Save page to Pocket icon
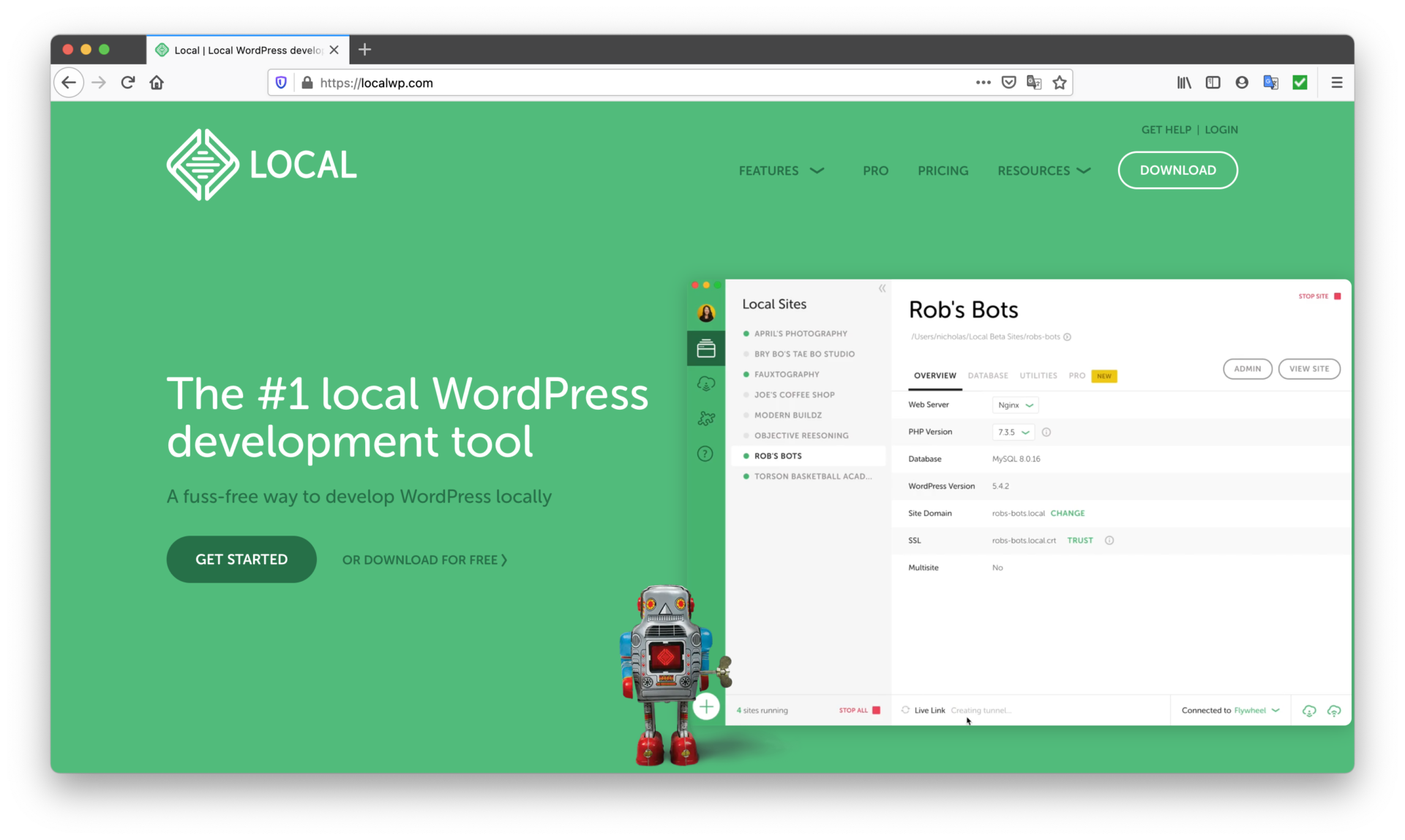The height and width of the screenshot is (840, 1405). coord(1008,83)
